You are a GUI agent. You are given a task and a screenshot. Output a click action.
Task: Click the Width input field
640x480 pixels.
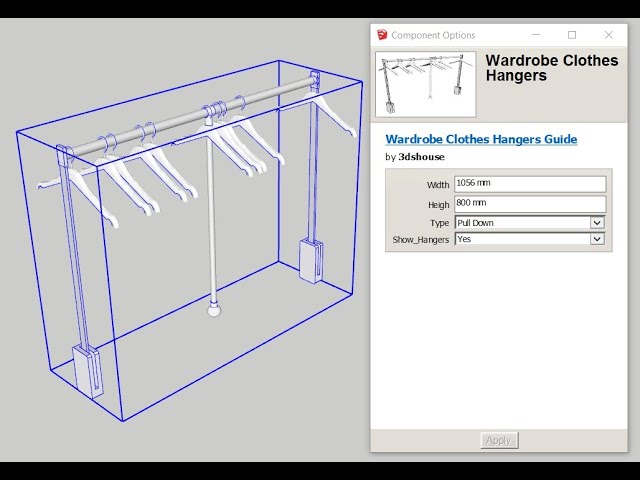point(530,184)
